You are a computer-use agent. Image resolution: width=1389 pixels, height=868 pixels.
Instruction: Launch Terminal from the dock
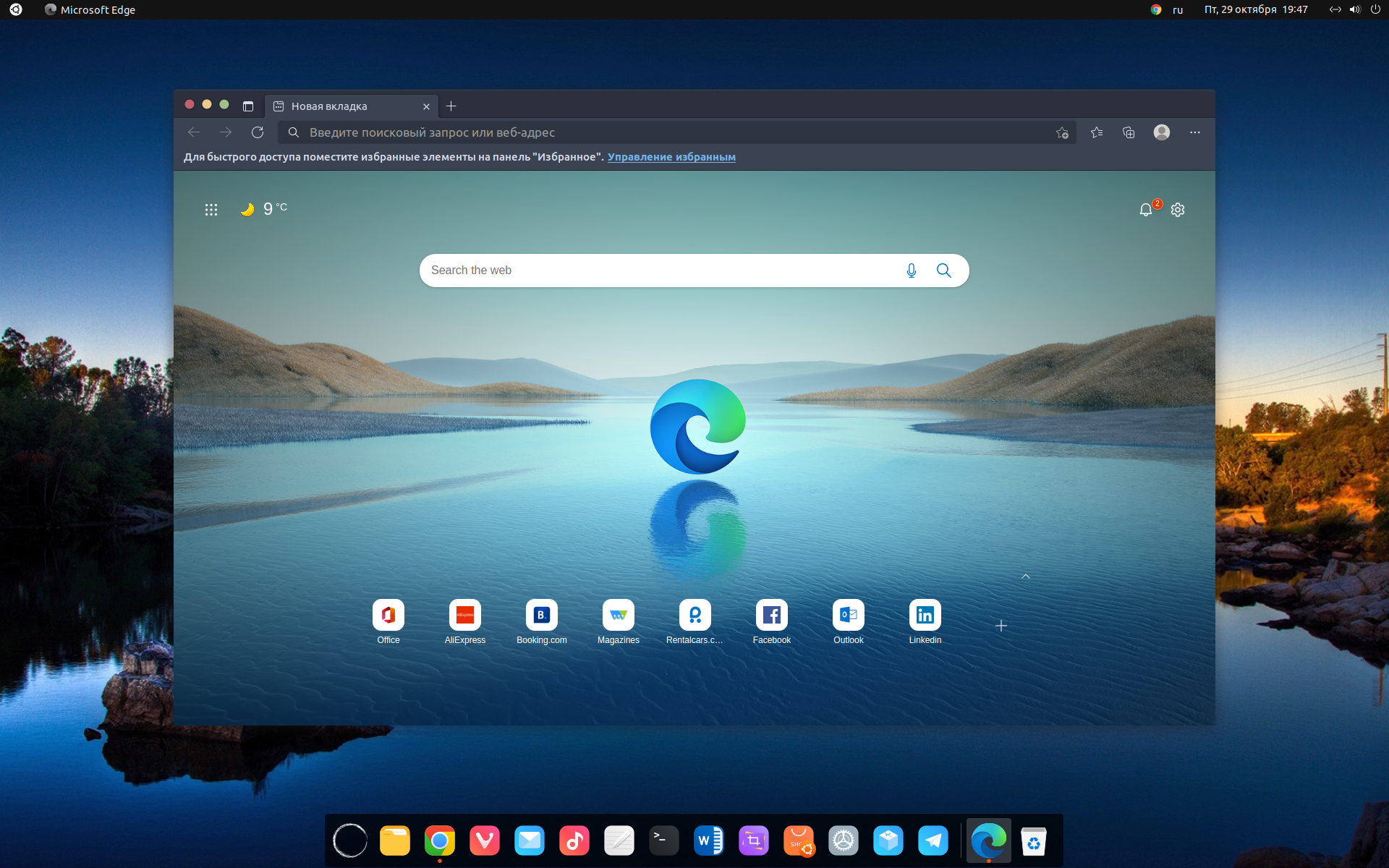point(664,841)
